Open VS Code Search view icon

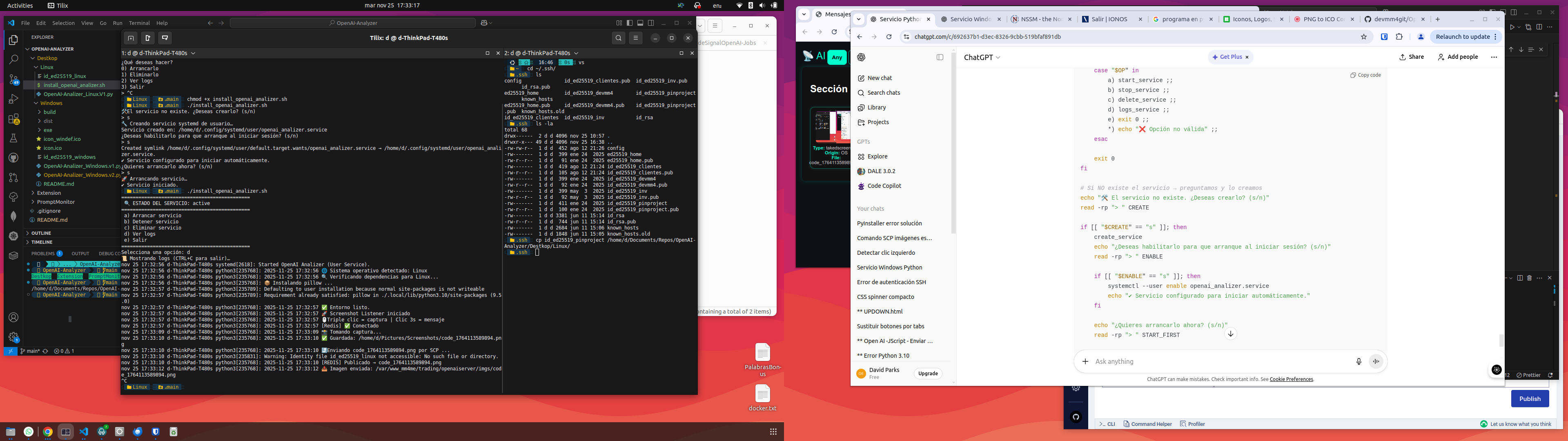click(13, 60)
